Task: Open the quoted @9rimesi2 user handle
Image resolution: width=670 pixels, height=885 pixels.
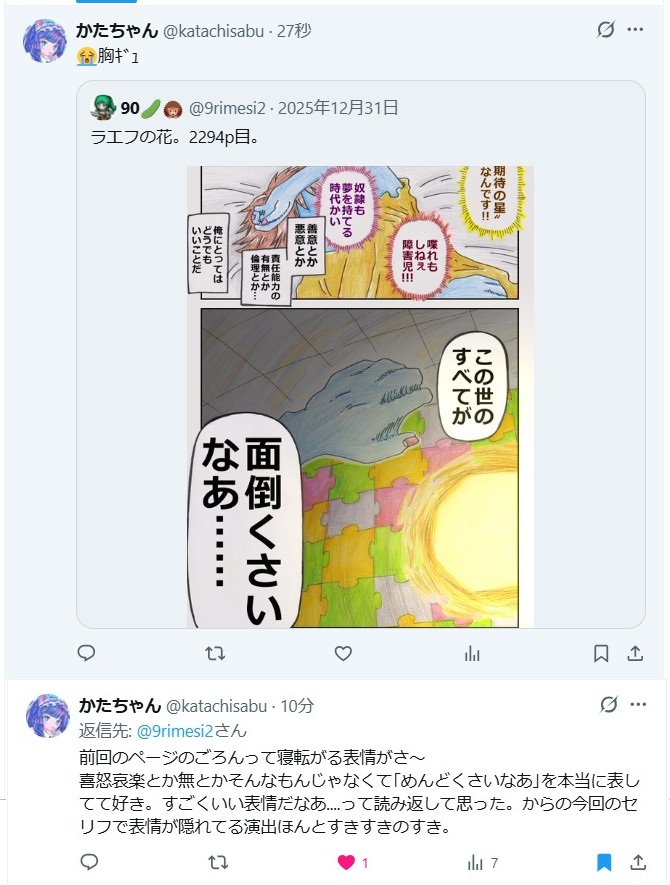Action: (227, 108)
